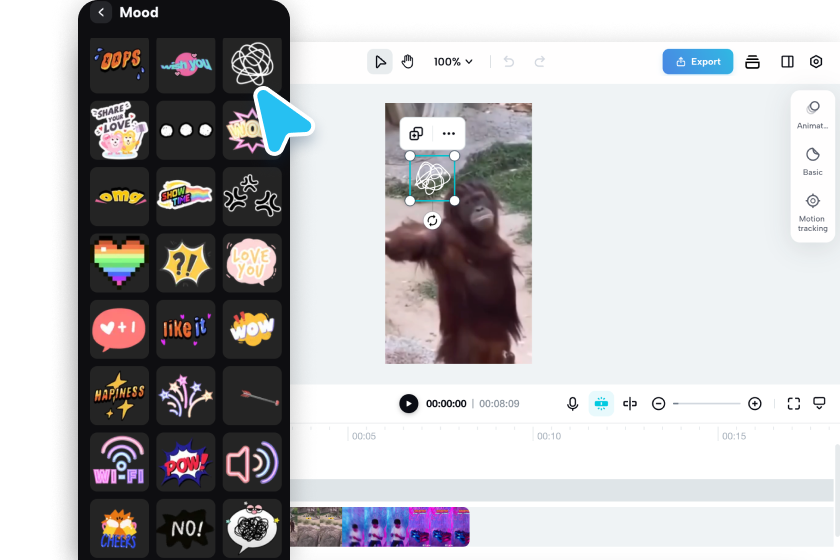840x560 pixels.
Task: Select the yellow 'wow' cloud sticker
Action: coord(252,329)
